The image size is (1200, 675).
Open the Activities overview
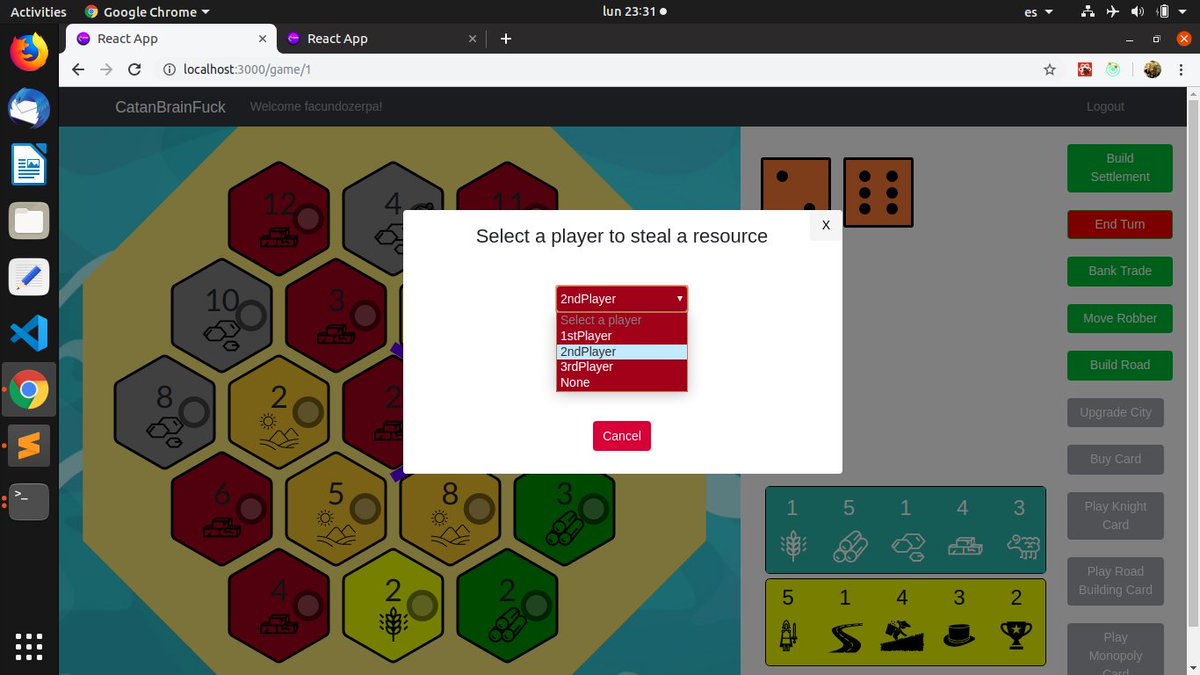pos(38,12)
